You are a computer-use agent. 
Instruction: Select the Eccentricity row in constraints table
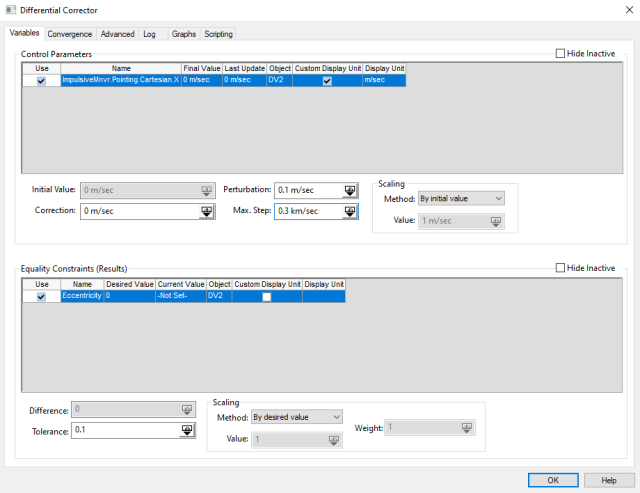coord(82,297)
